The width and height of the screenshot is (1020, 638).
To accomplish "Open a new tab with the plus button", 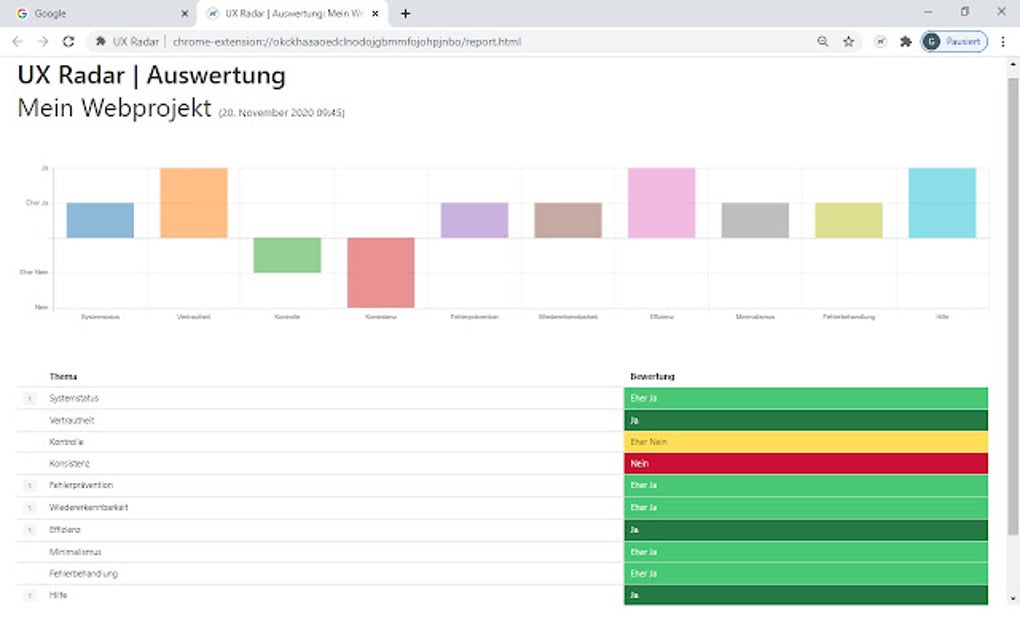I will [x=405, y=14].
